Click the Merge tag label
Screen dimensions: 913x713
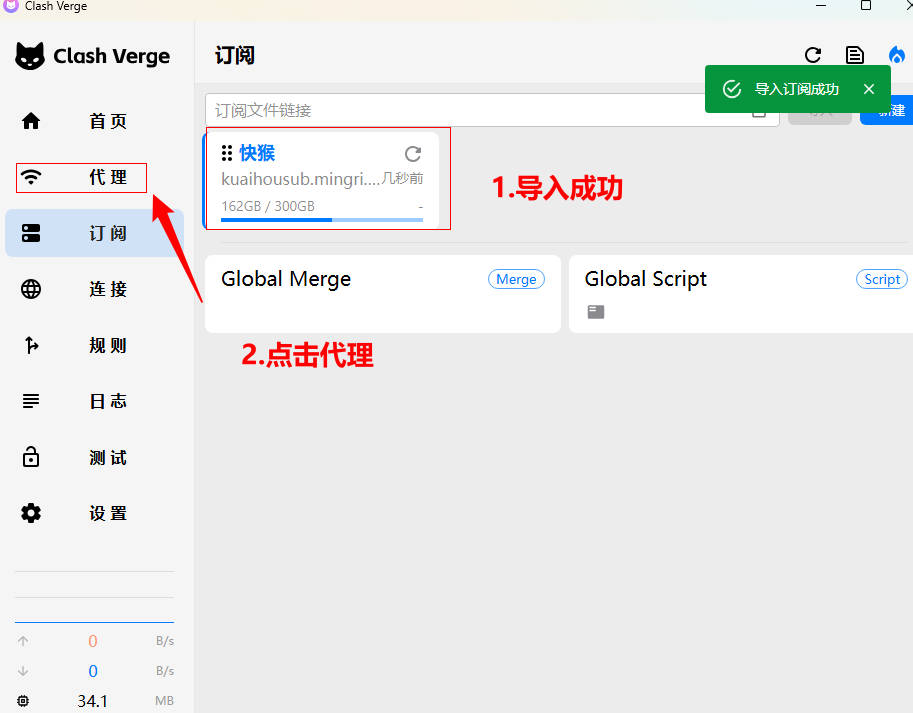[x=516, y=279]
